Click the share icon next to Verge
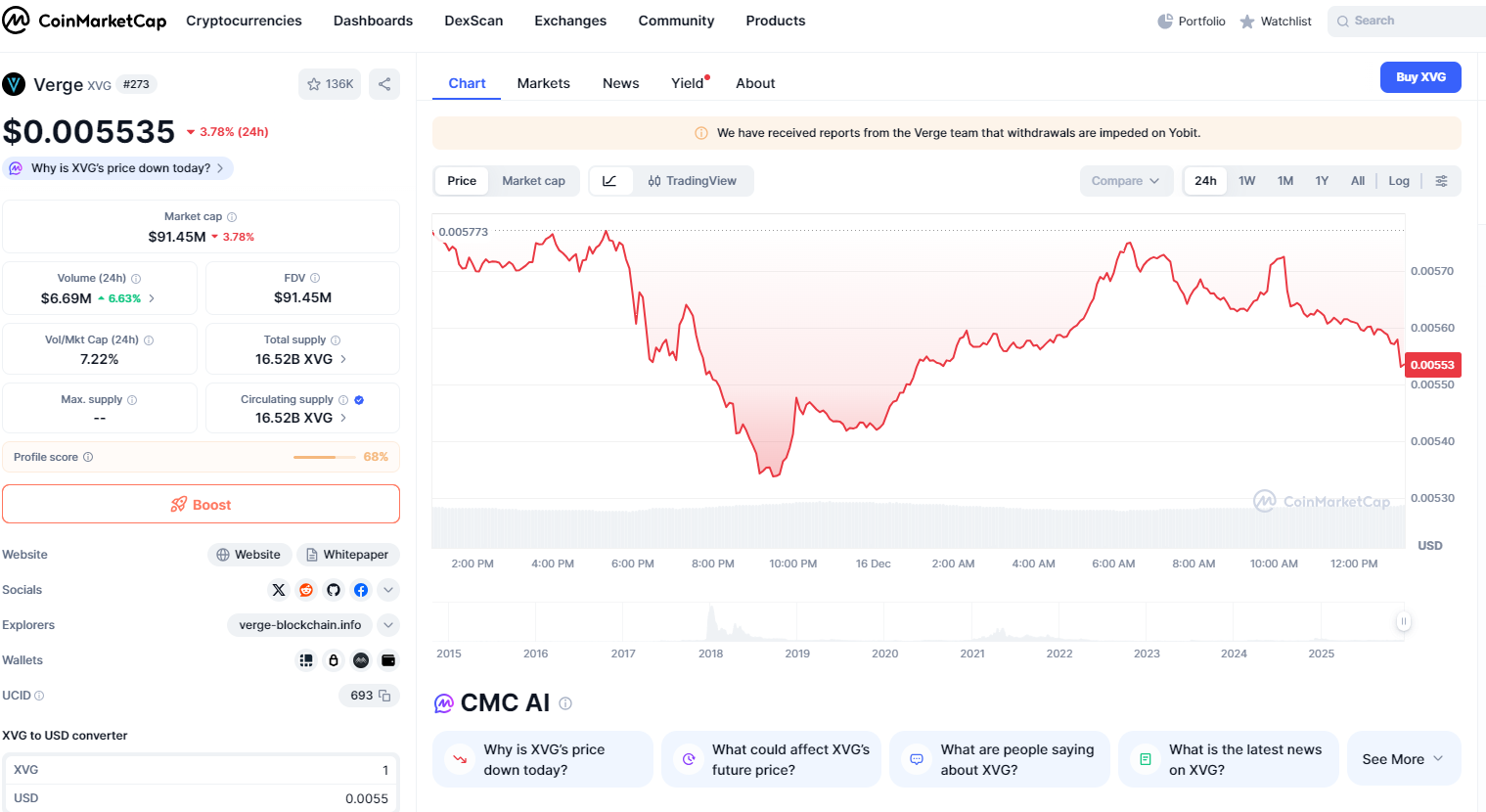1486x812 pixels. coord(384,84)
